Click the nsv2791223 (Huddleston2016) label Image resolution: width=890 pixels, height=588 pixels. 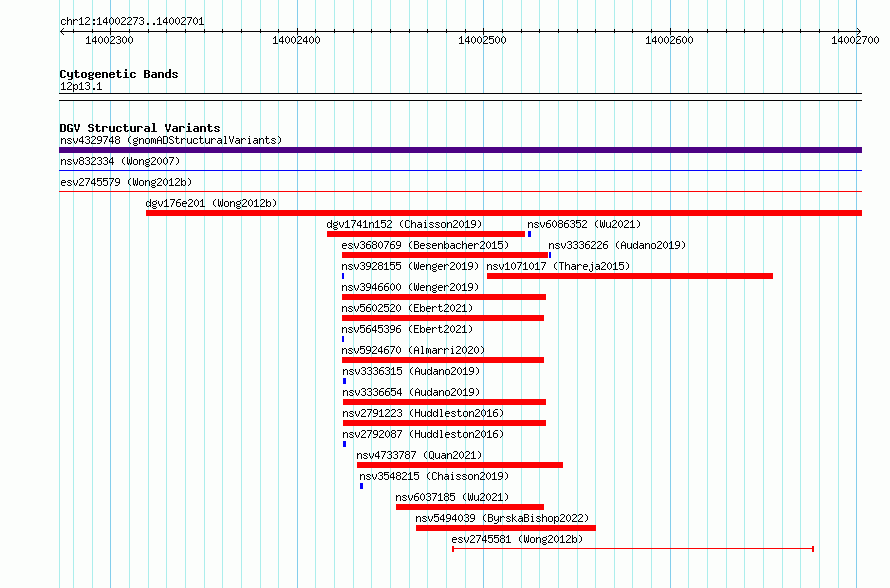point(423,413)
